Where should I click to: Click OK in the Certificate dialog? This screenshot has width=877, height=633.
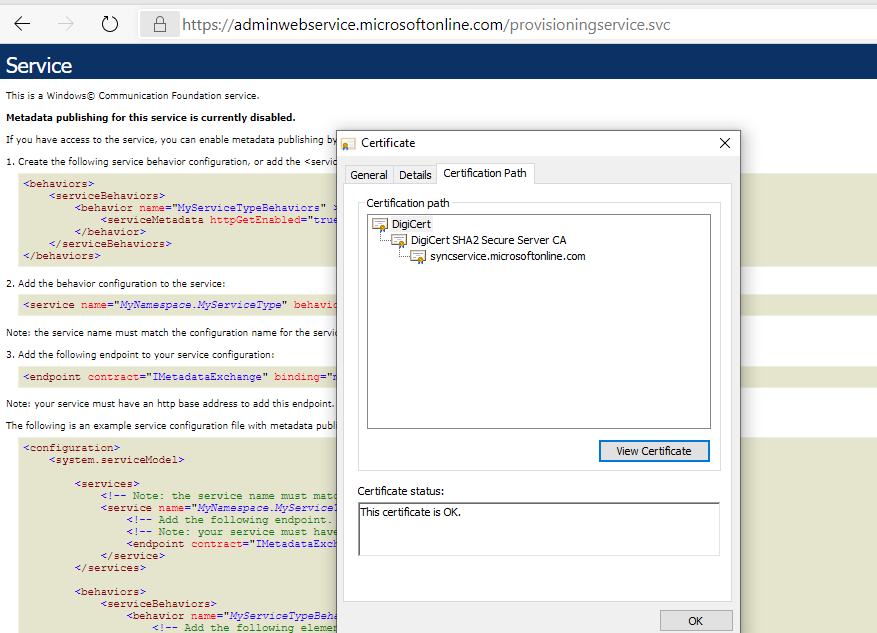(696, 621)
